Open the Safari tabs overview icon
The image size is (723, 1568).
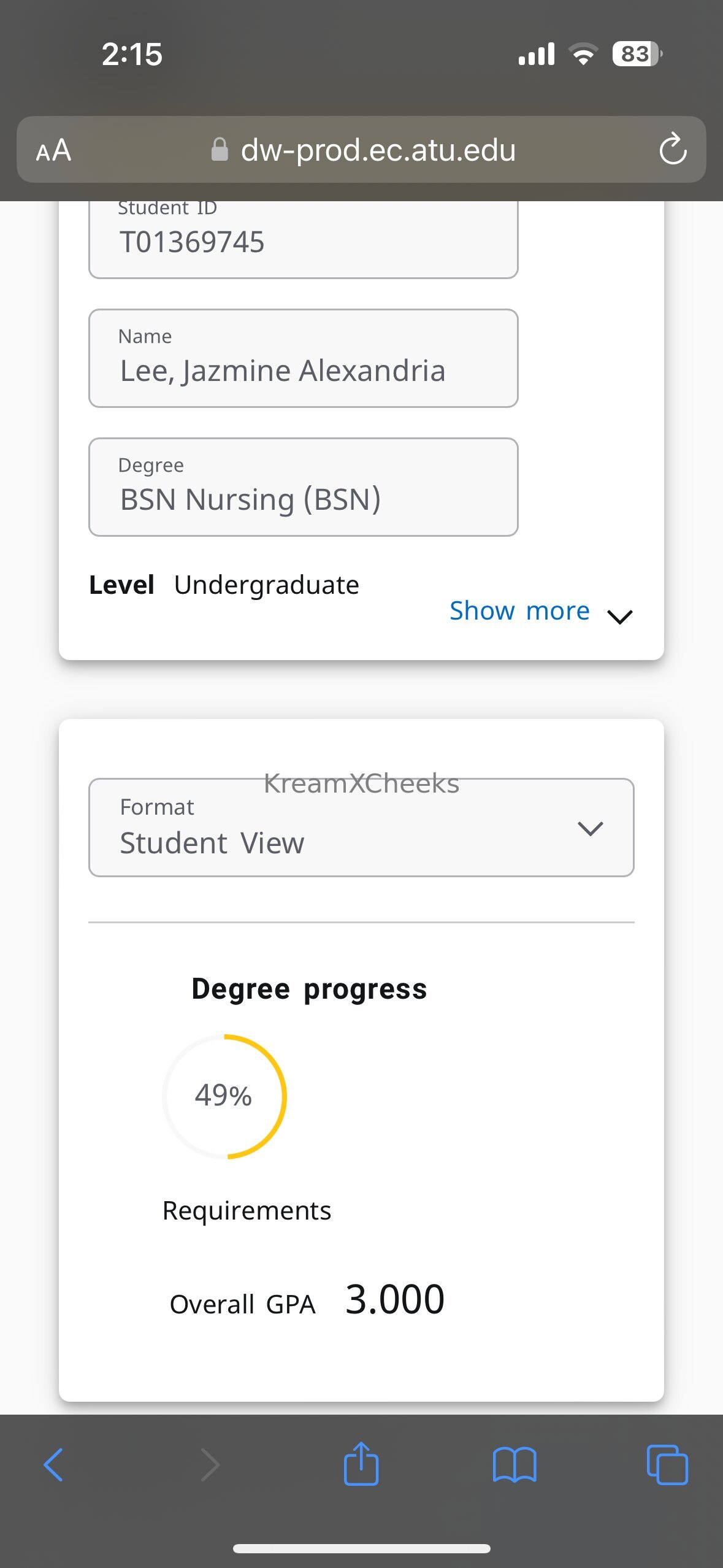pyautogui.click(x=667, y=1465)
